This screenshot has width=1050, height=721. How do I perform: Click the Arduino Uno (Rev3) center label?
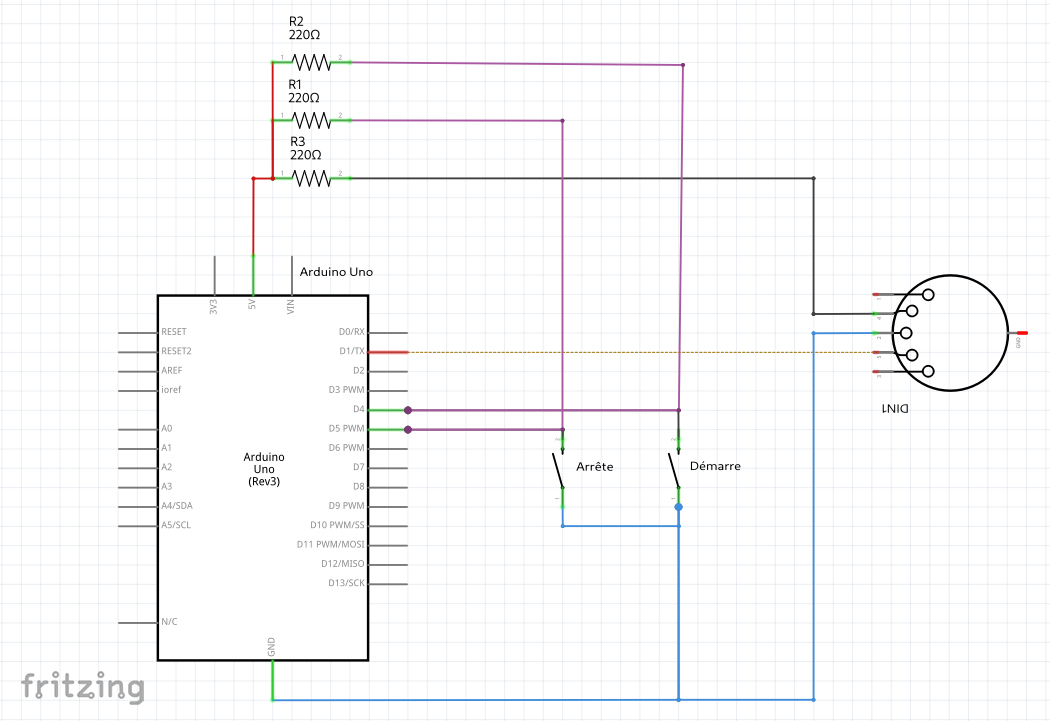pos(264,469)
